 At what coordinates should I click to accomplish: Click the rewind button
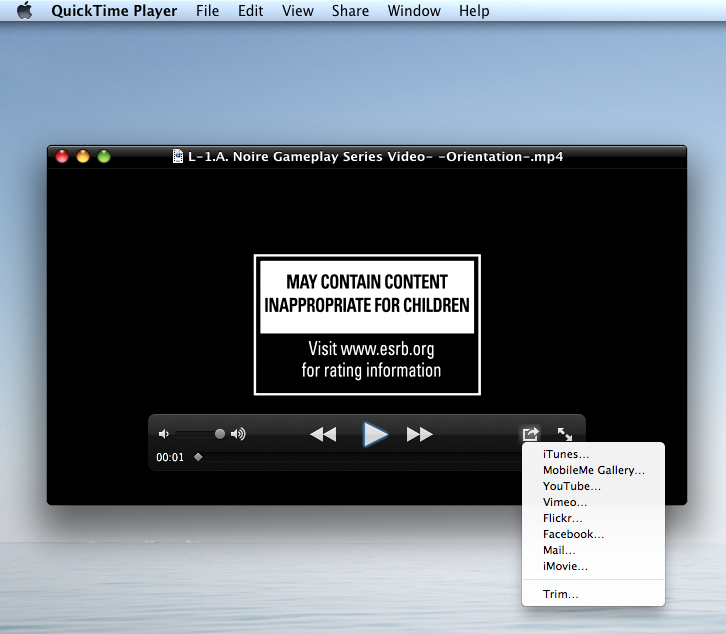pos(323,434)
